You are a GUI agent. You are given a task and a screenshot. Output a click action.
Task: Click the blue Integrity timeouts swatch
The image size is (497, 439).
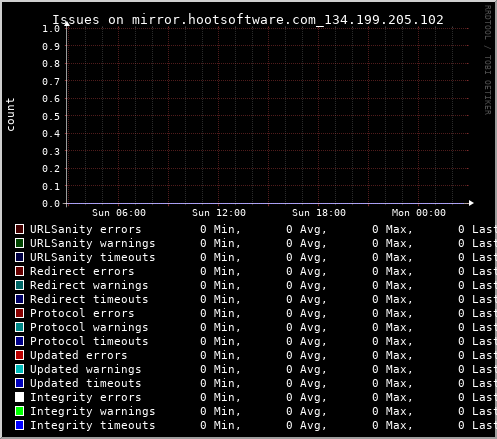point(19,425)
